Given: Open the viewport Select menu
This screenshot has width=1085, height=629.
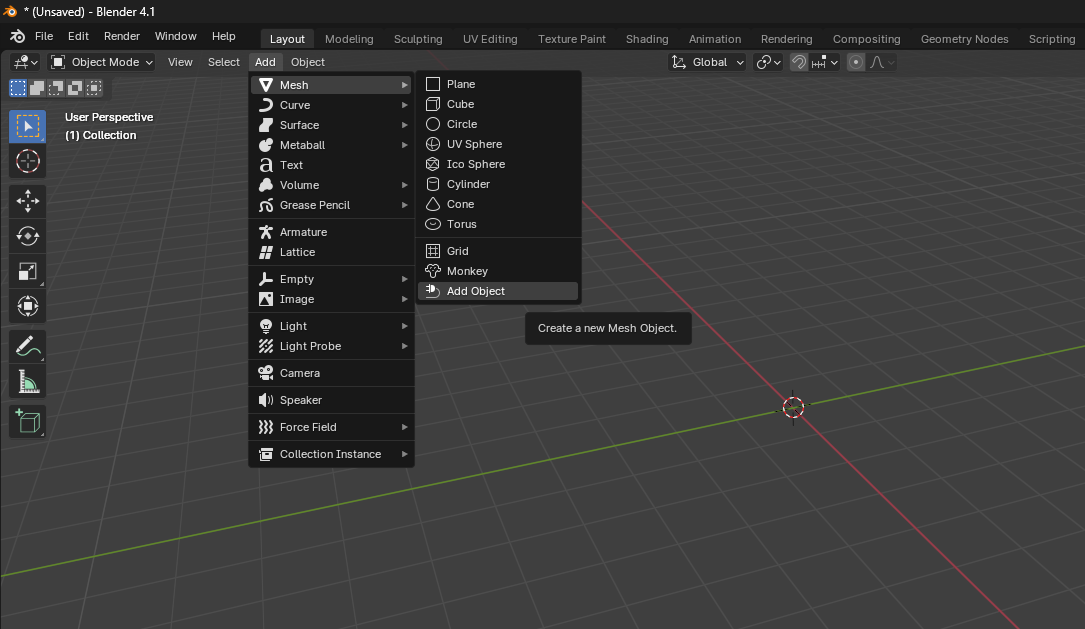Looking at the screenshot, I should [x=224, y=62].
